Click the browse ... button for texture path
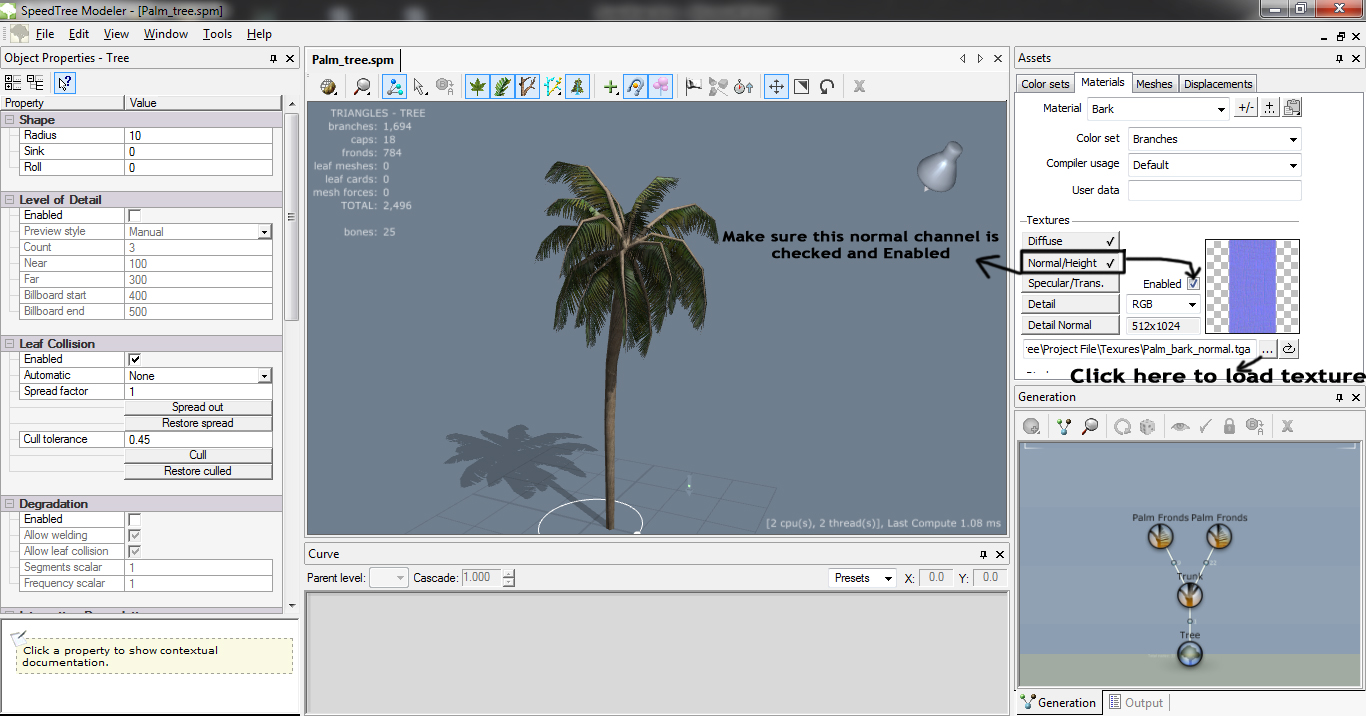The height and width of the screenshot is (716, 1366). (1267, 349)
